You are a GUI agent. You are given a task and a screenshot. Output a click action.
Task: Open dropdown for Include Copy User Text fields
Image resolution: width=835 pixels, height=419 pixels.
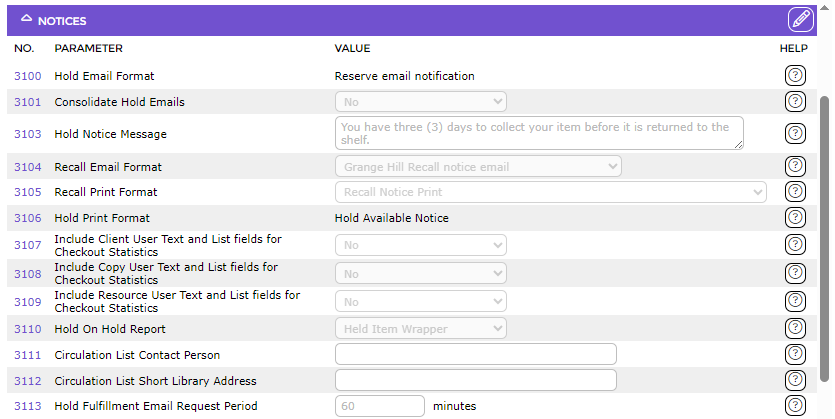[x=421, y=274]
